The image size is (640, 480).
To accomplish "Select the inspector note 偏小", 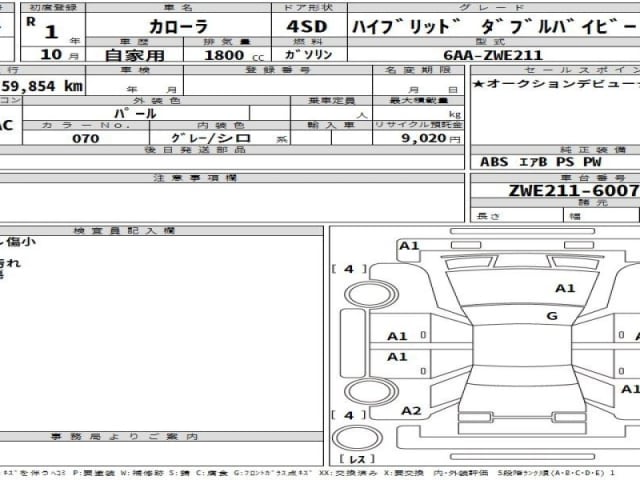I will click(x=21, y=242).
